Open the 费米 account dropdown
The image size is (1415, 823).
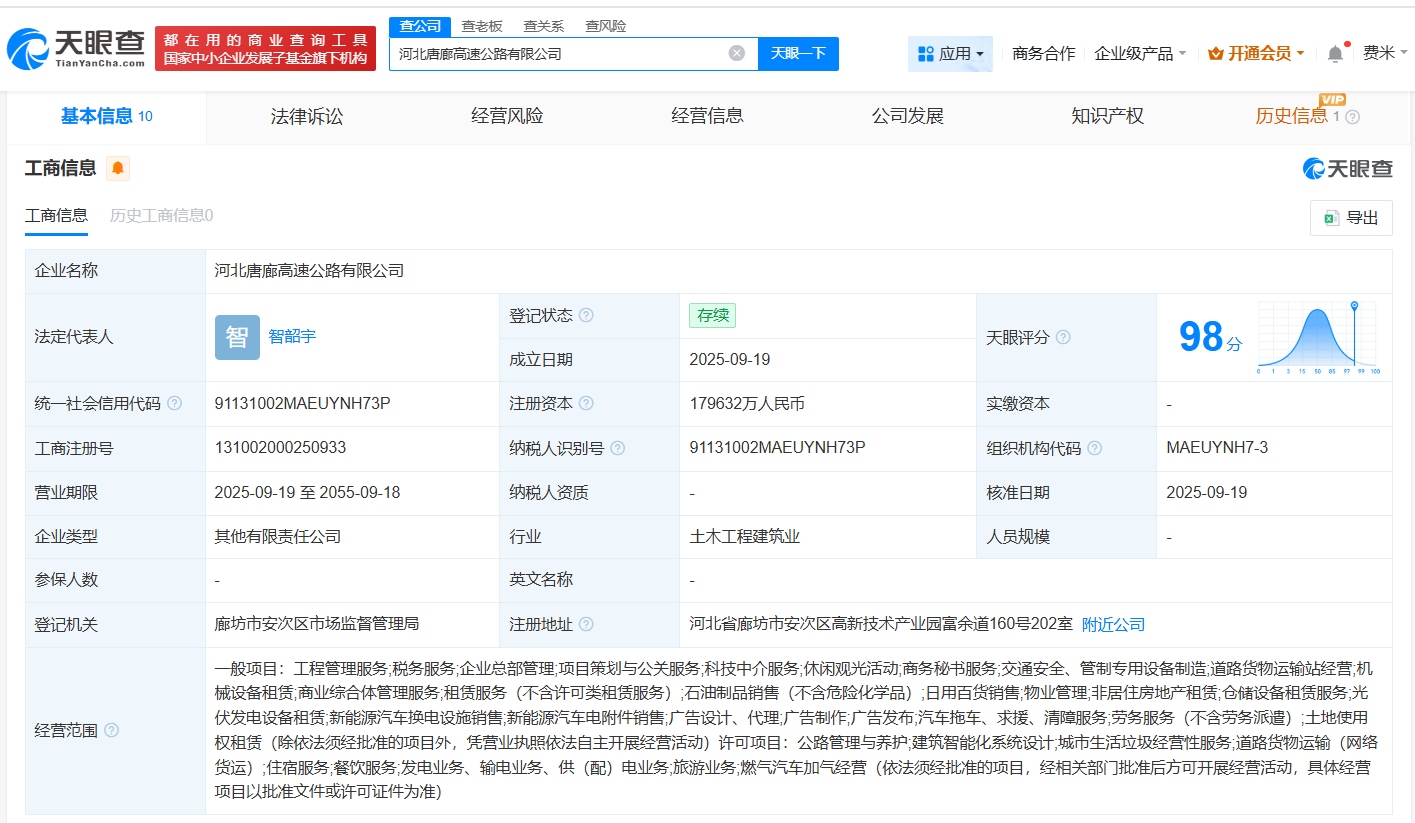tap(1385, 53)
